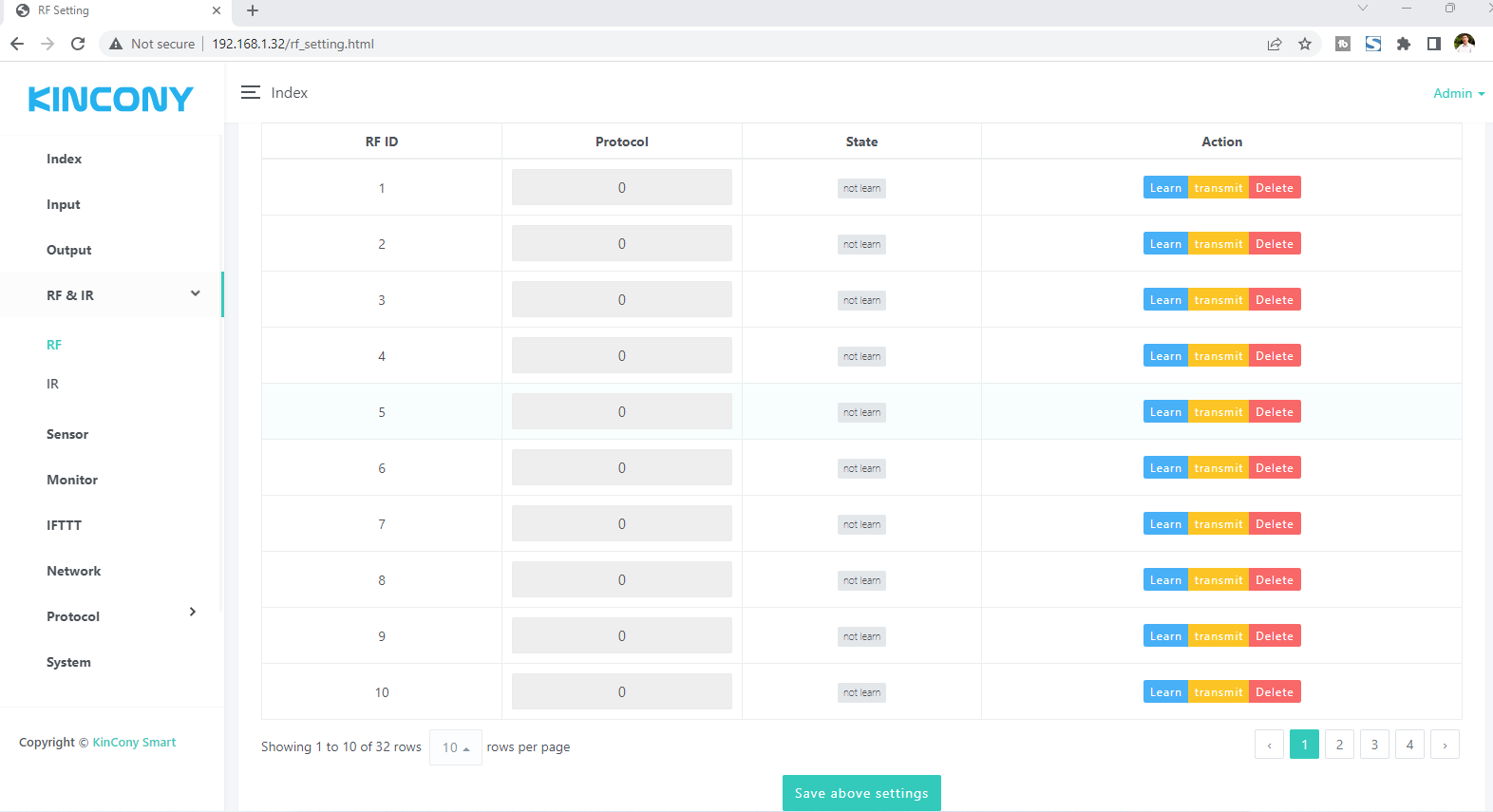Open the browser side panel icon
The image size is (1493, 812).
1434,44
